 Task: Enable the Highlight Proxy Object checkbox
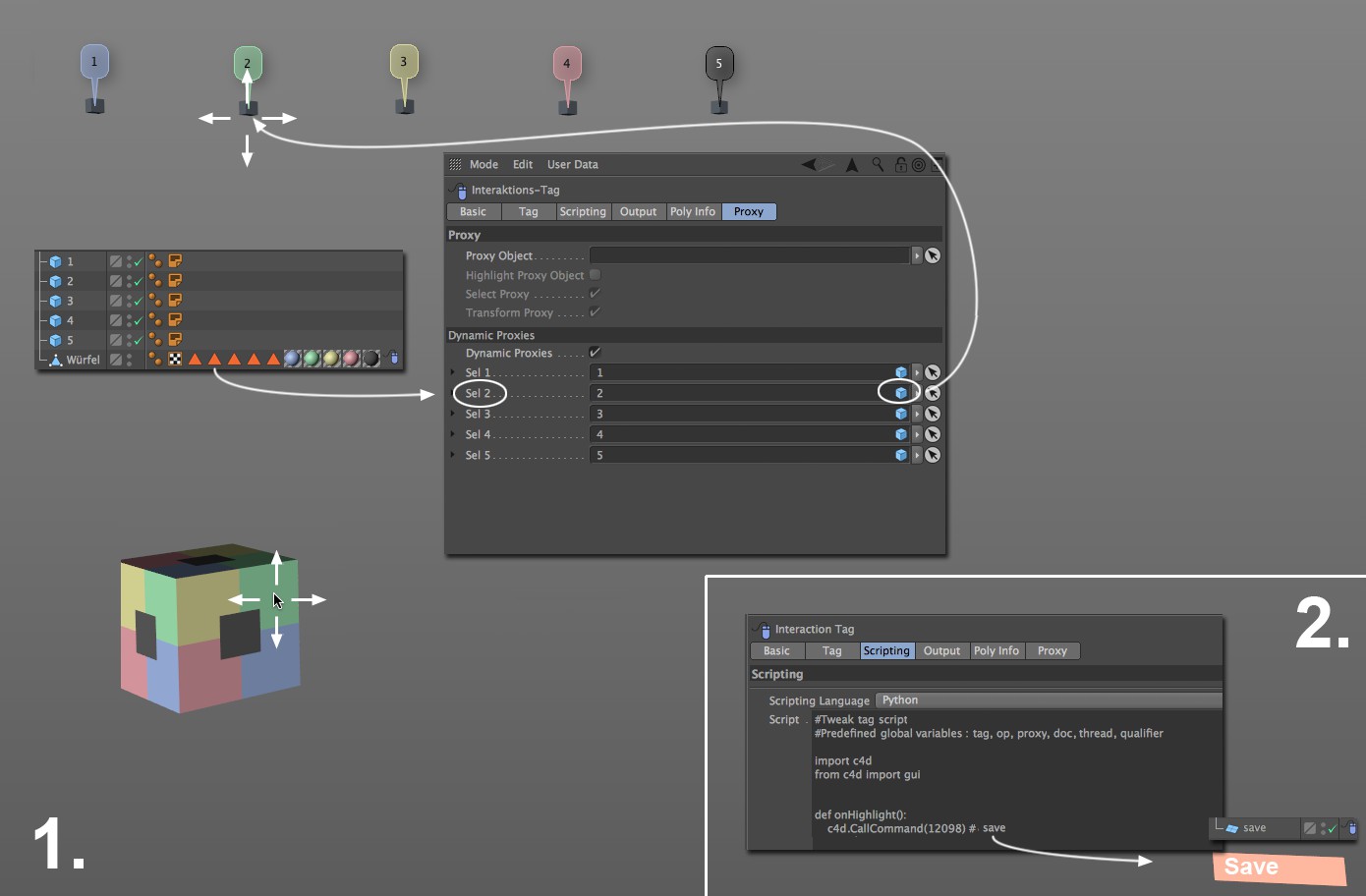[595, 275]
